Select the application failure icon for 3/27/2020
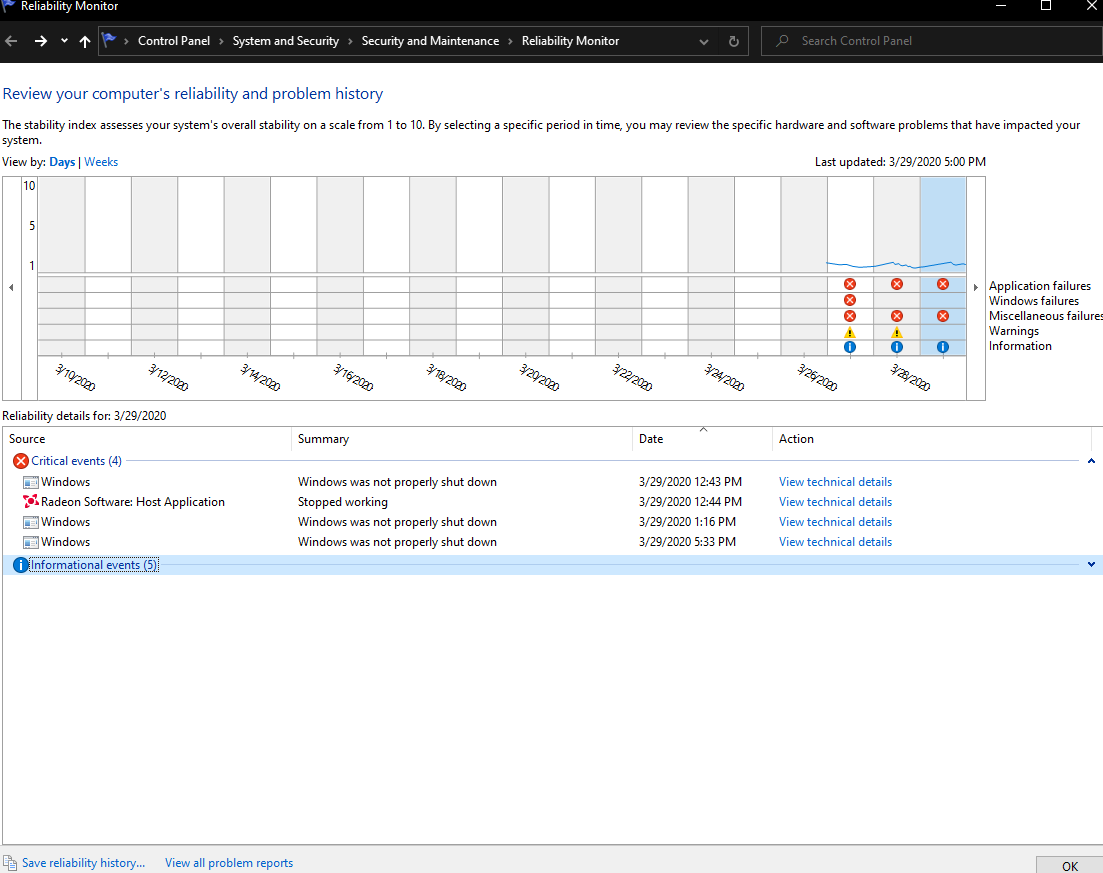Viewport: 1103px width, 873px height. [850, 284]
